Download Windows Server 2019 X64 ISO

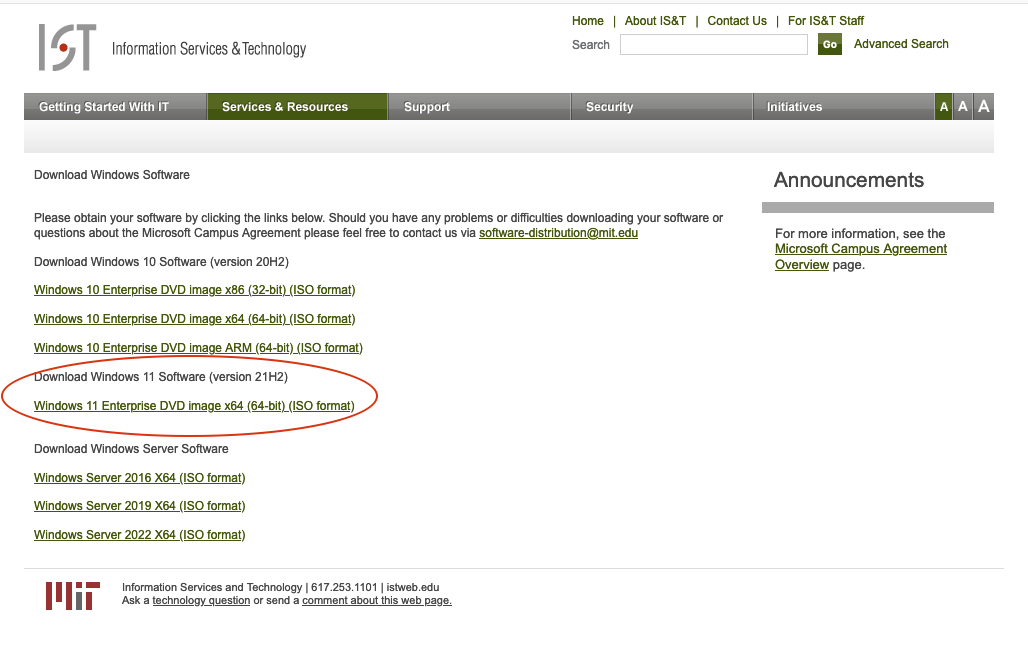[140, 506]
